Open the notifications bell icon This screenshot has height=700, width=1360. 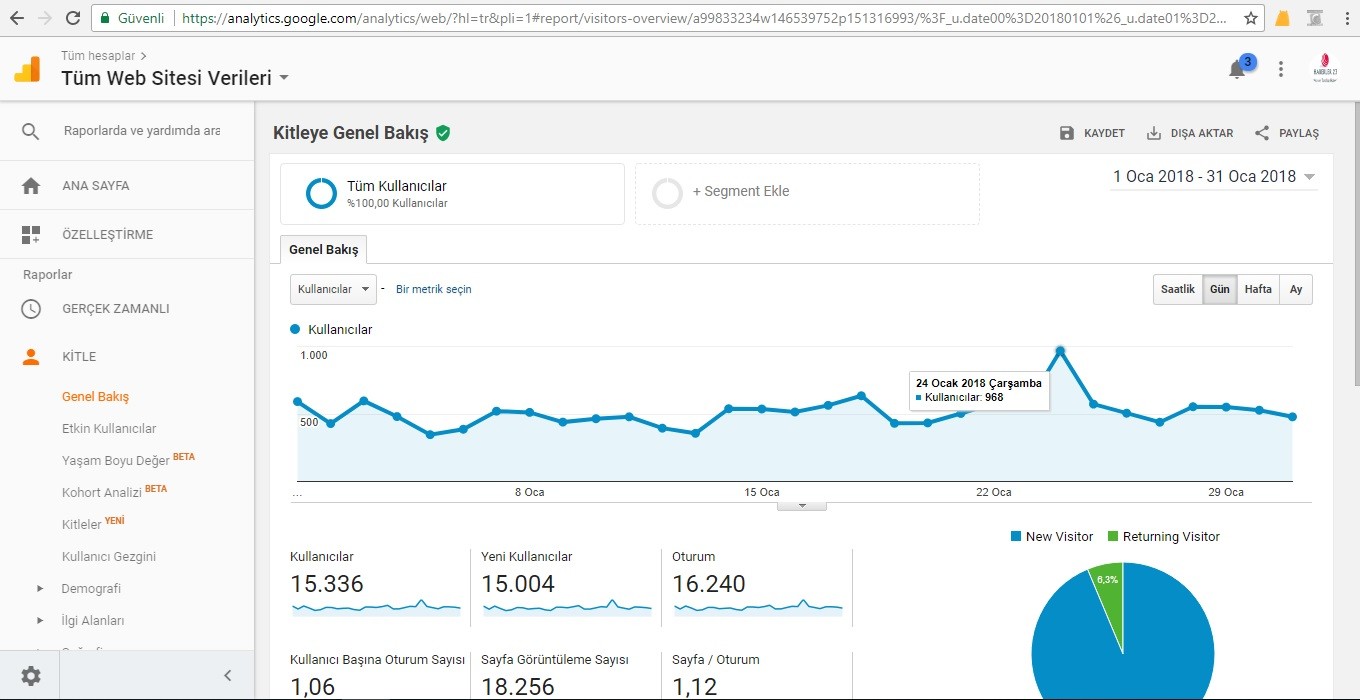pos(1237,70)
